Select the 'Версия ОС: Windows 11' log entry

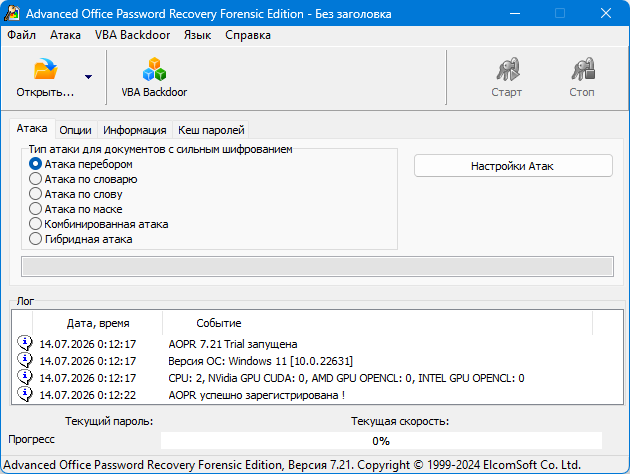click(260, 361)
